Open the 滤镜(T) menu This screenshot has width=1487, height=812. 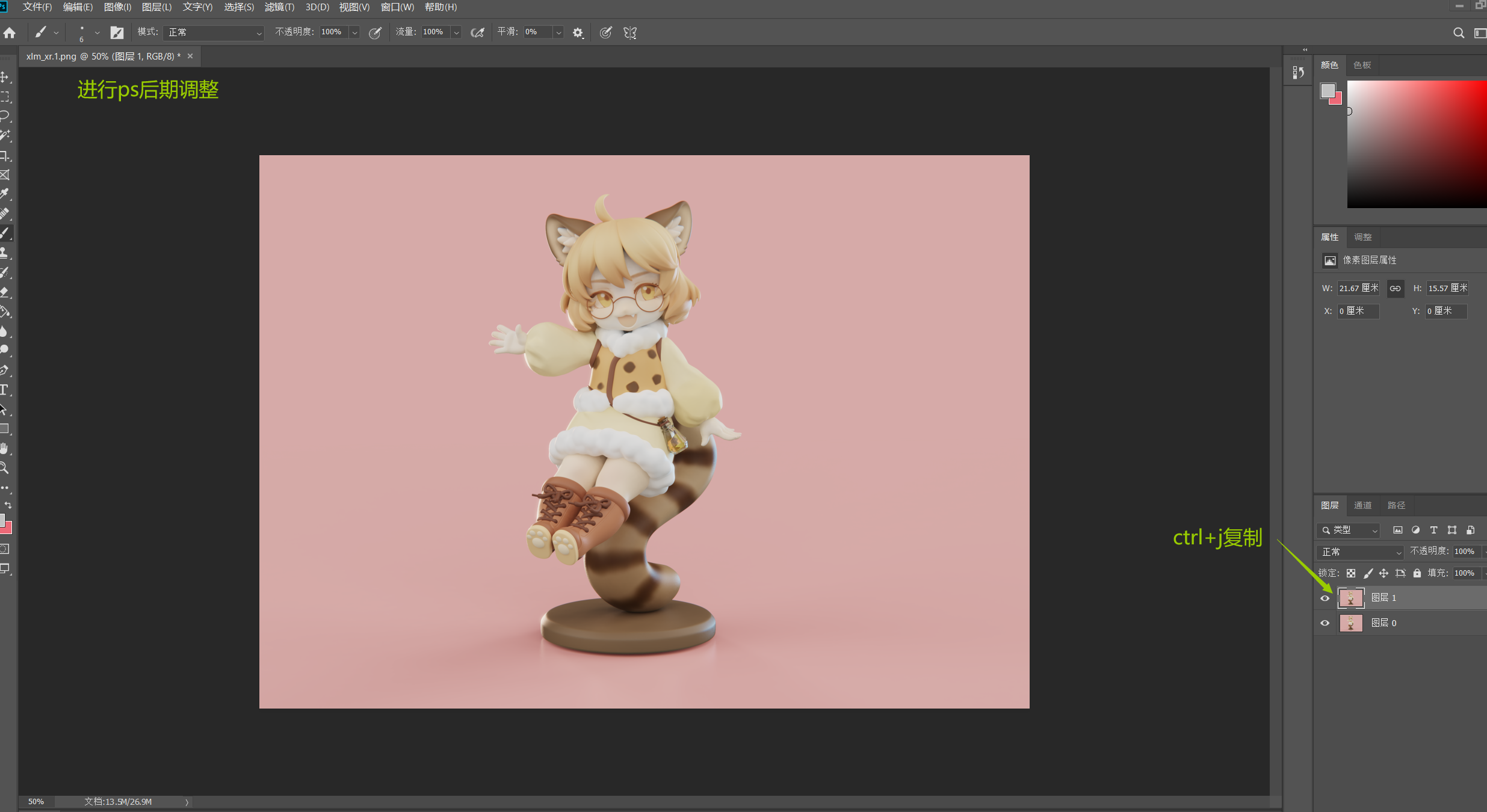click(279, 7)
